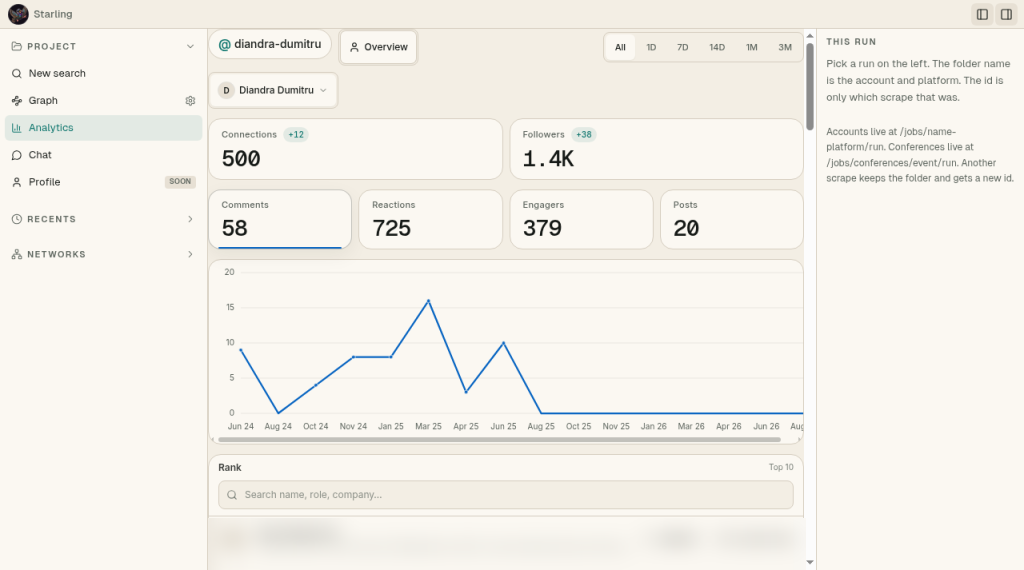The width and height of the screenshot is (1024, 570).
Task: Click the Overview button
Action: (x=378, y=47)
